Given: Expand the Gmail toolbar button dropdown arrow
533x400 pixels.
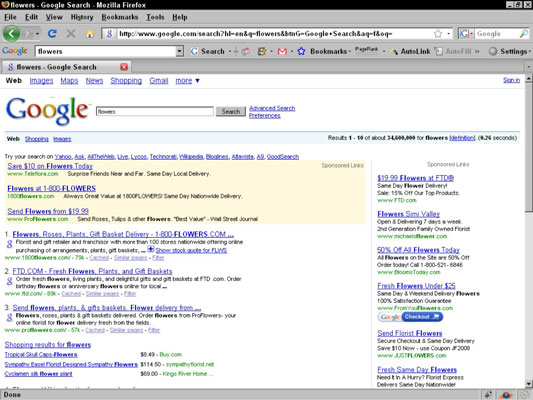Looking at the screenshot, I should tap(292, 51).
